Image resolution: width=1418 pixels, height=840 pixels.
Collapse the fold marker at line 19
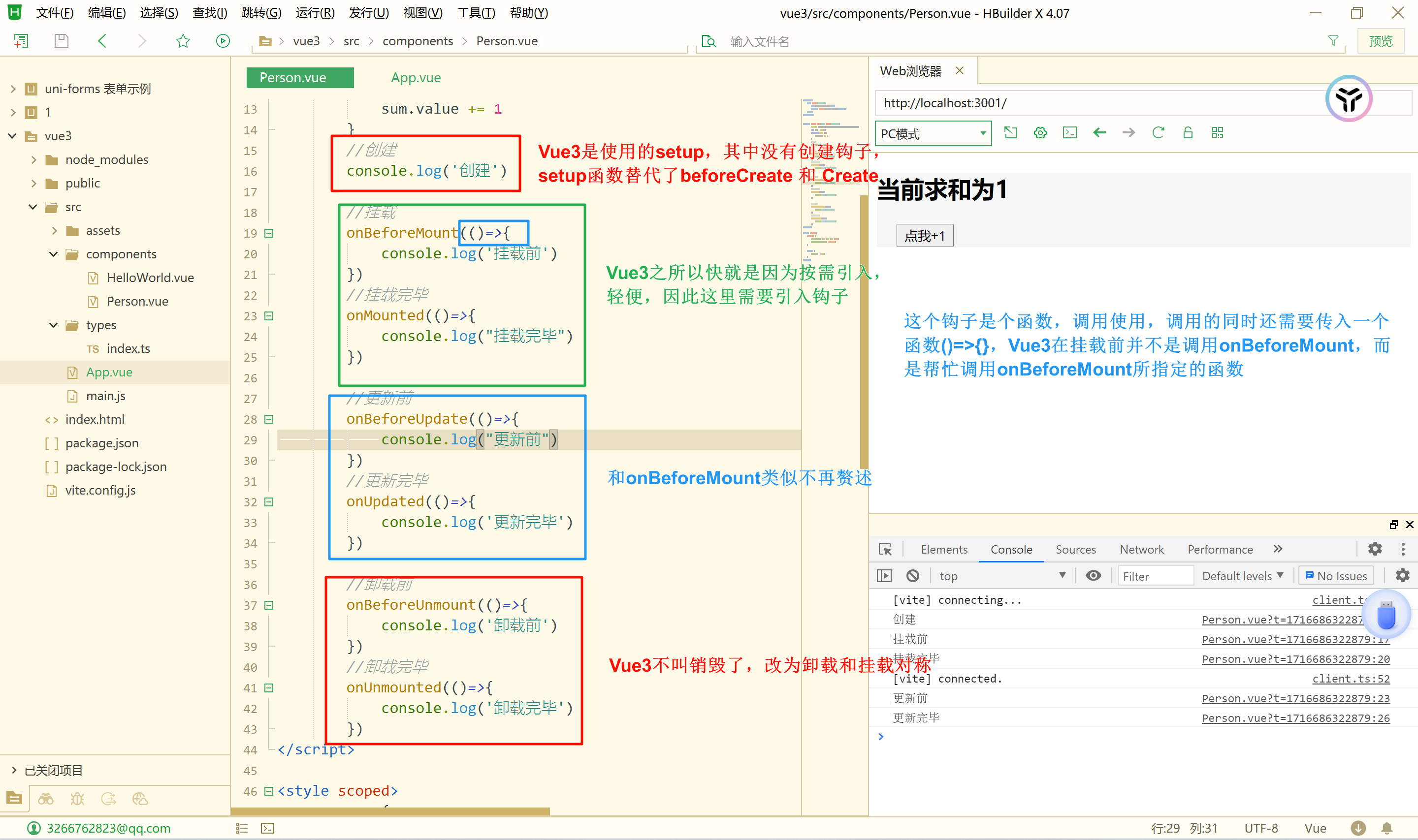(269, 233)
